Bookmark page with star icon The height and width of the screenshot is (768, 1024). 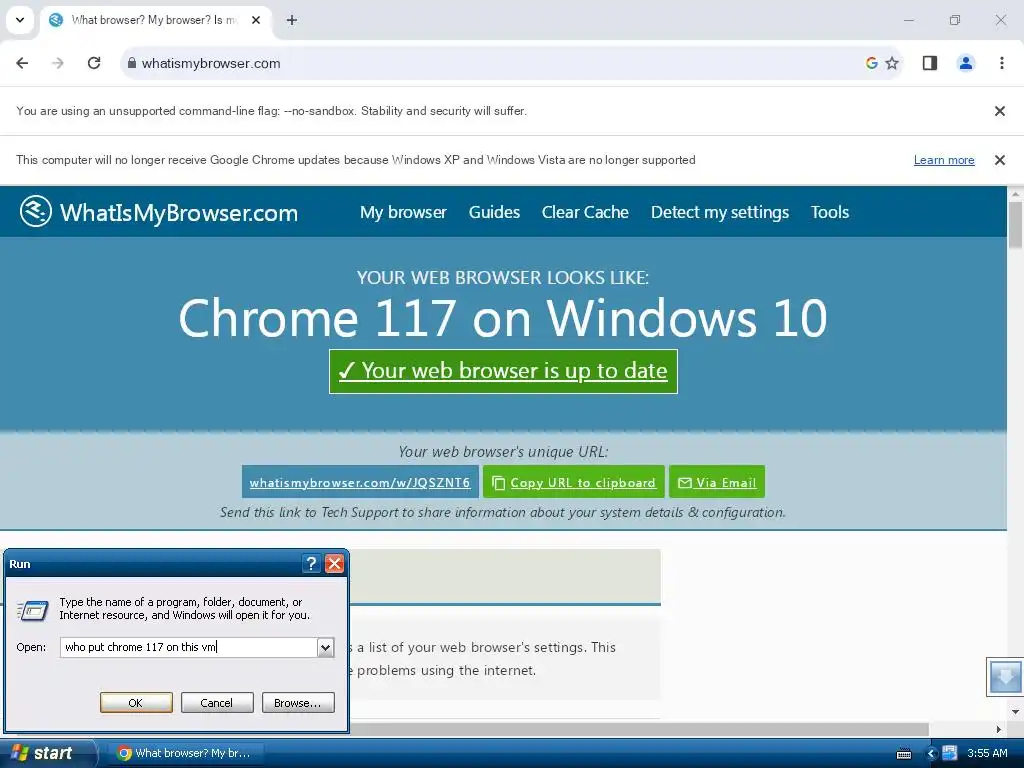pos(892,63)
